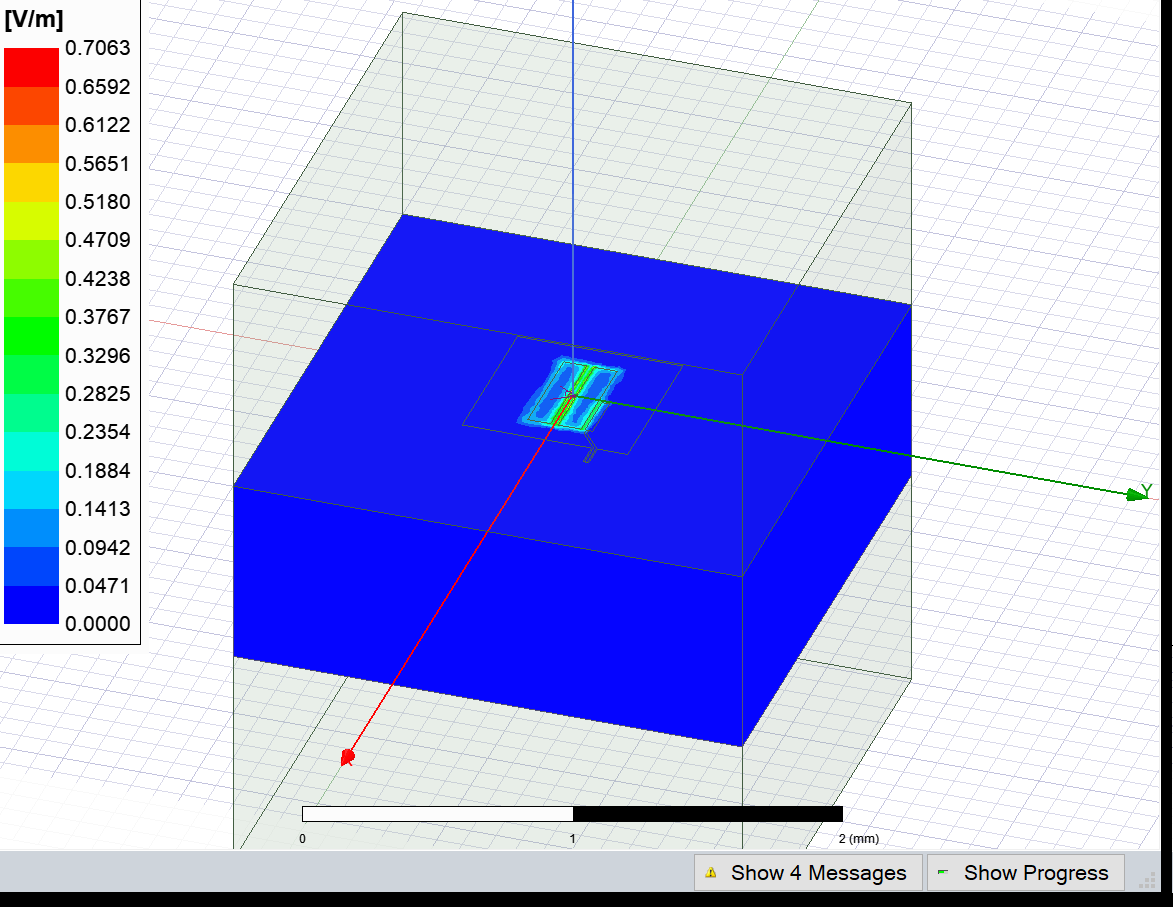Select the red 0.7063 color band in legend
Viewport: 1173px width, 907px height.
pos(31,67)
